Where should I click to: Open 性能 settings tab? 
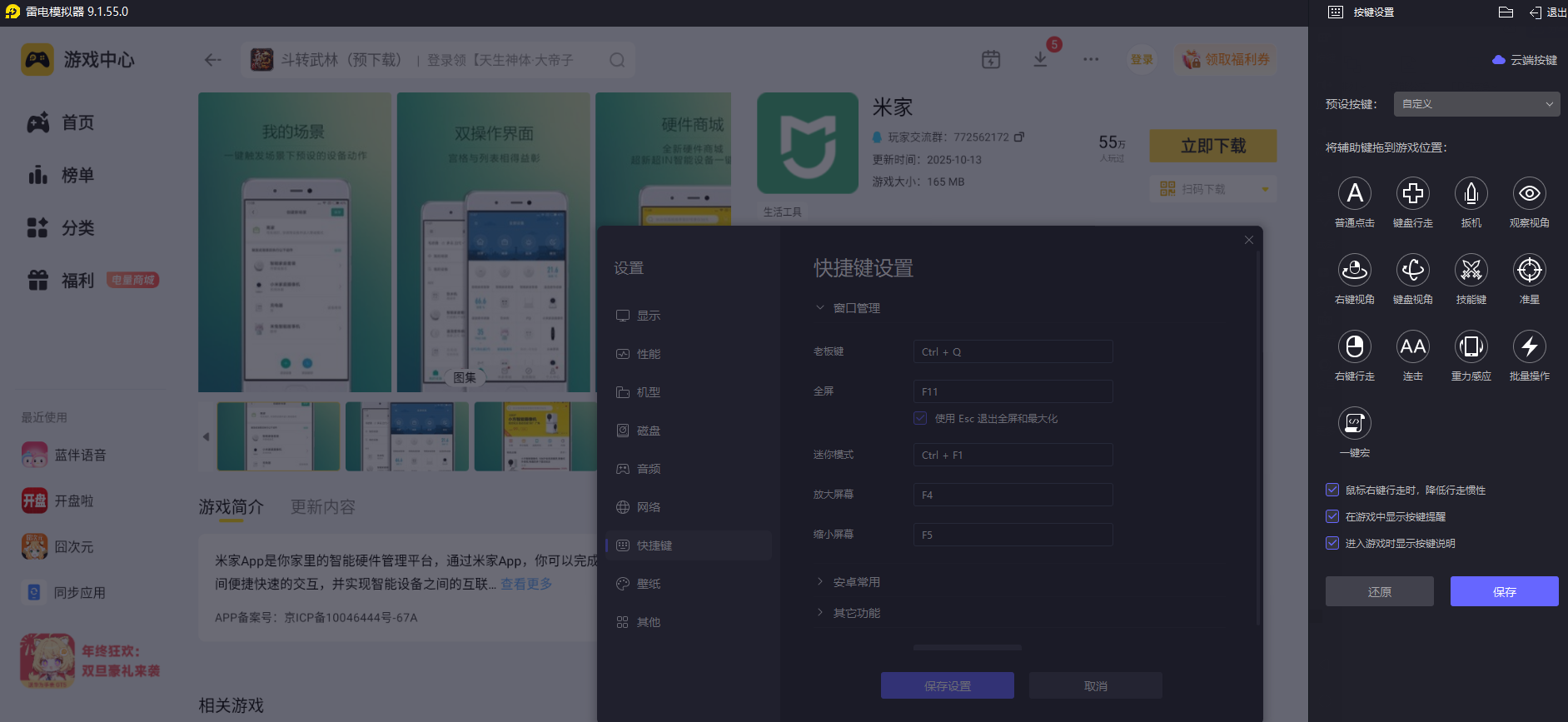[x=689, y=354]
